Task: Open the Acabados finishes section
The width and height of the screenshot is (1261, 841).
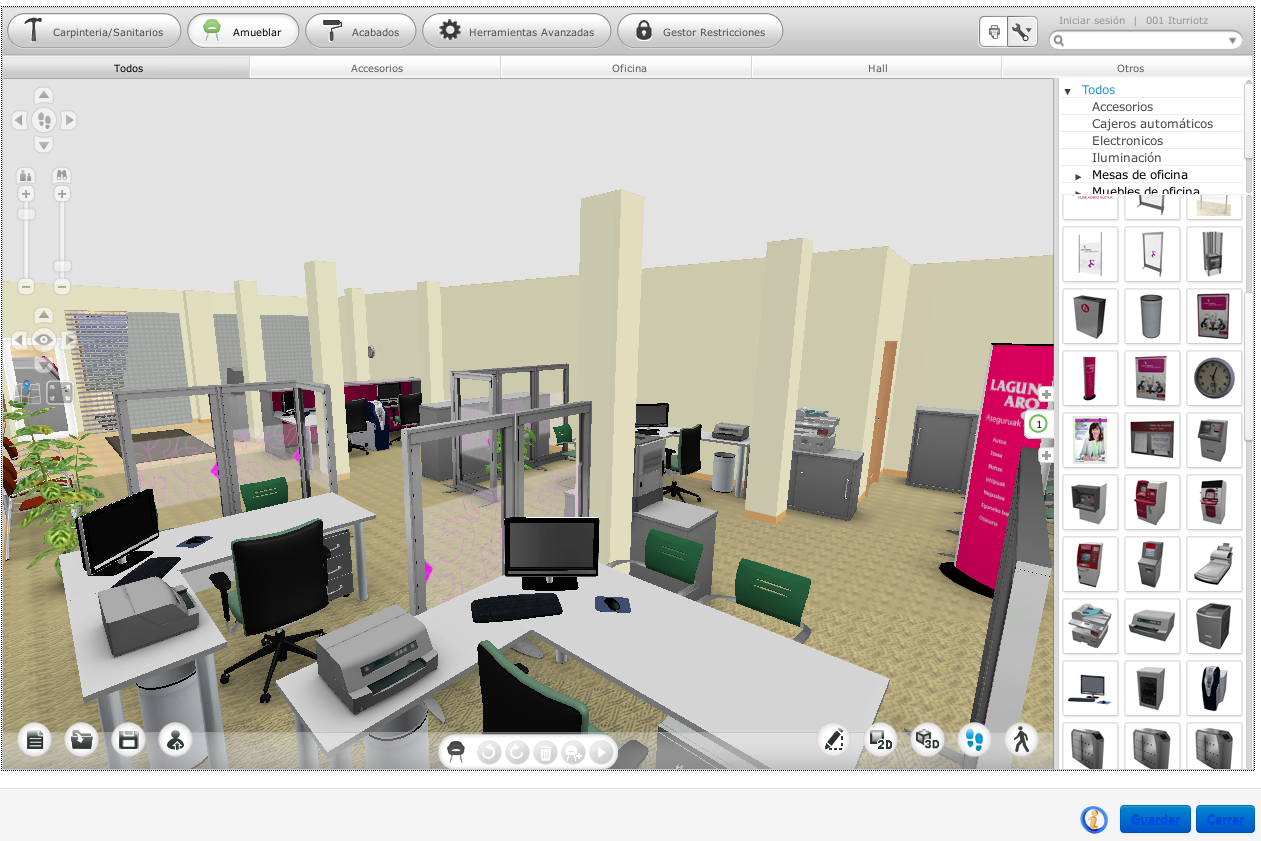Action: (360, 32)
